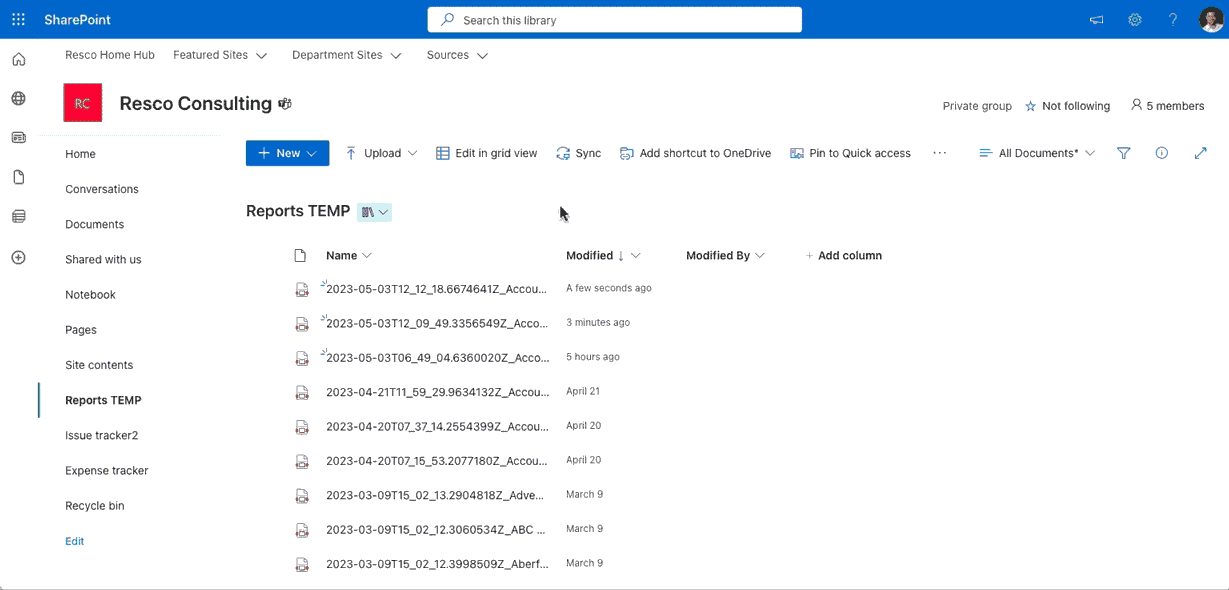Click Add column header
The height and width of the screenshot is (590, 1229).
coord(843,256)
